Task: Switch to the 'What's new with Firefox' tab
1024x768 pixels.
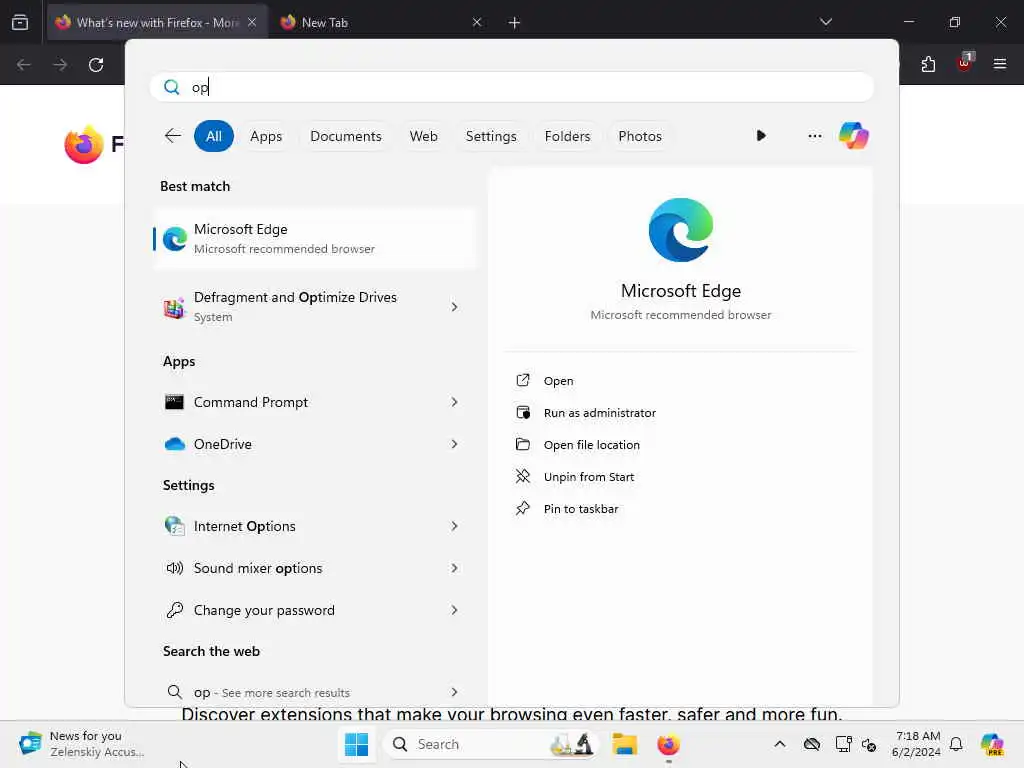Action: tap(157, 23)
